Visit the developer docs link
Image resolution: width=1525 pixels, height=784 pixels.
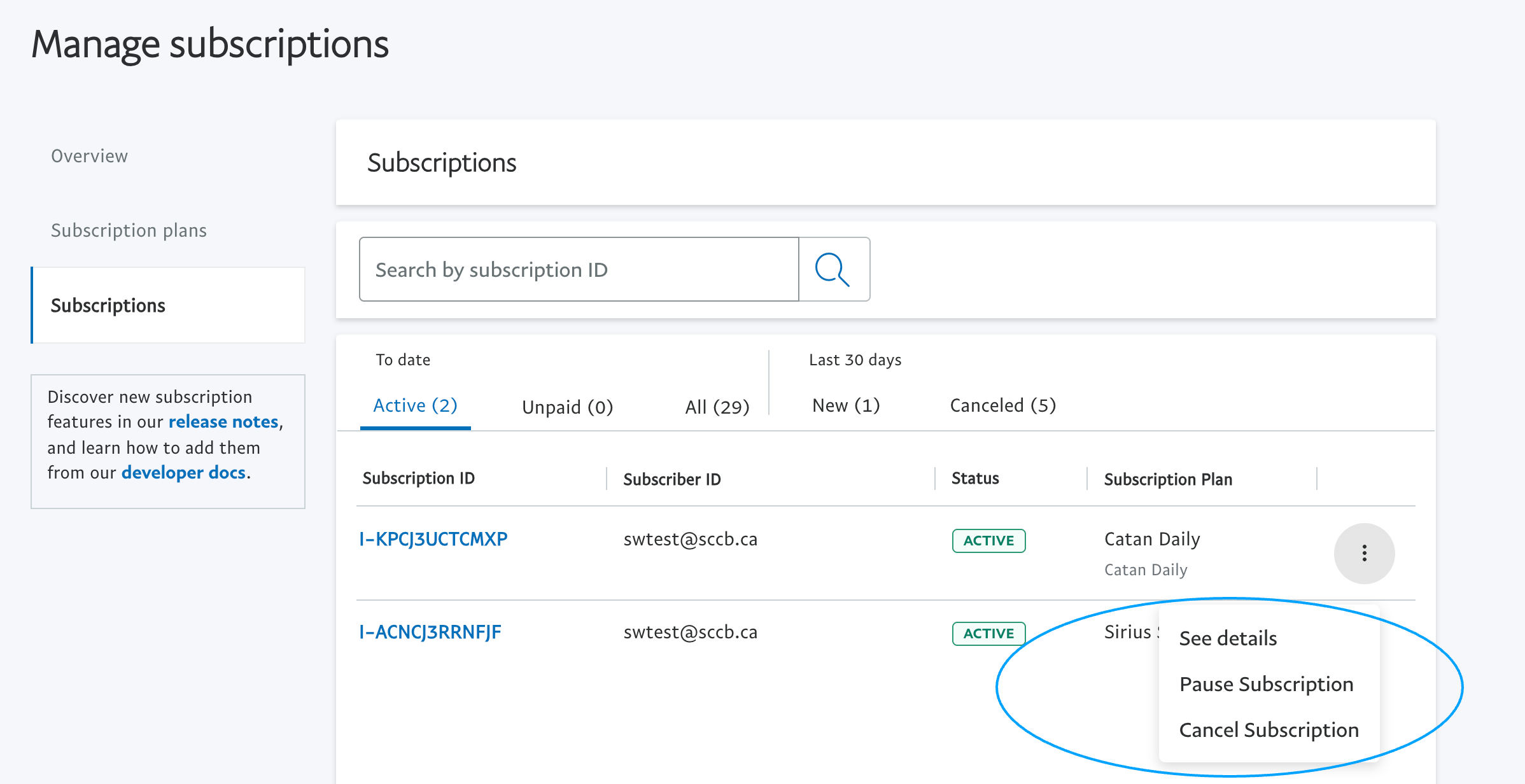(183, 472)
